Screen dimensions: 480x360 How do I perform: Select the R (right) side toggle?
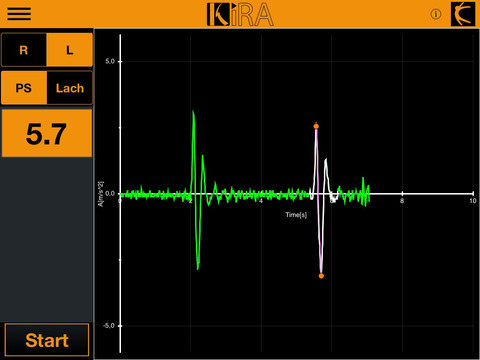click(24, 50)
